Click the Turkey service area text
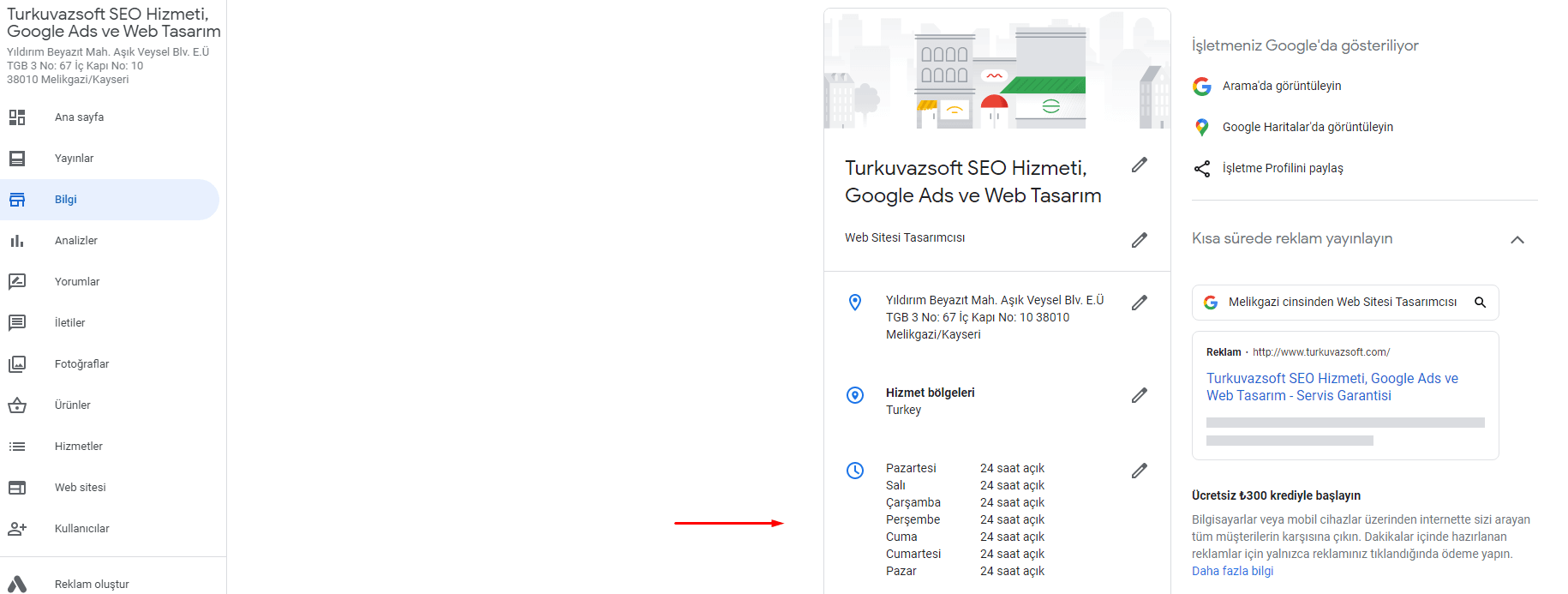Image resolution: width=1568 pixels, height=594 pixels. [x=903, y=411]
